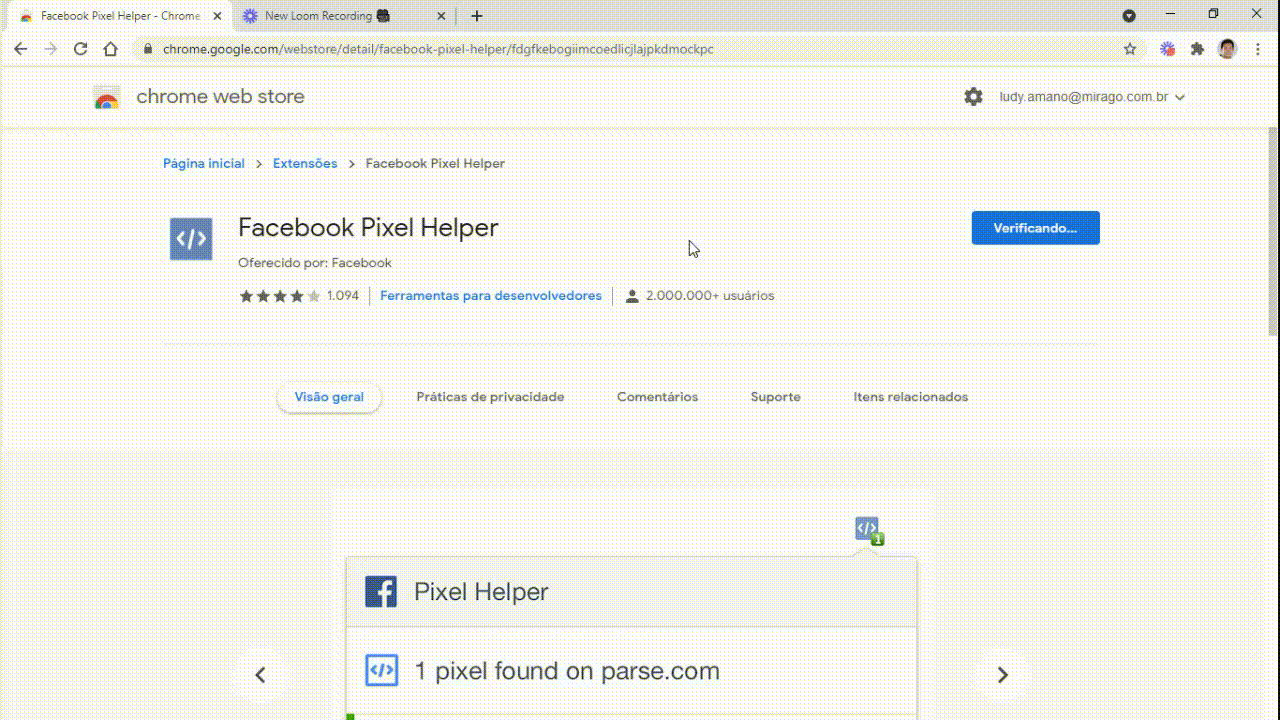
Task: Click the Pixel Helper screenshot preview
Action: pyautogui.click(x=631, y=604)
